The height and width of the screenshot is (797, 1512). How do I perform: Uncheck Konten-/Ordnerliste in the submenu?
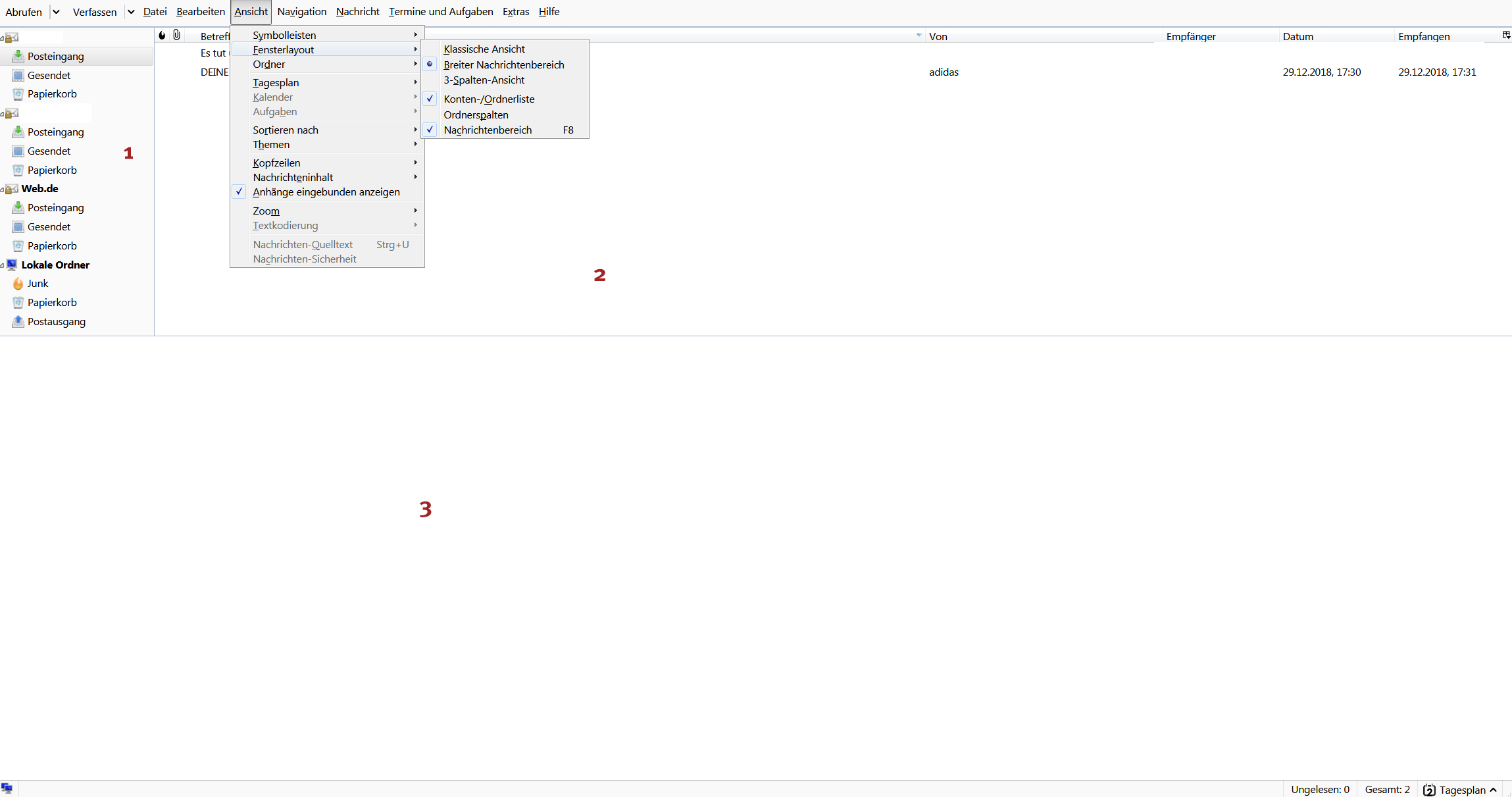pos(489,99)
